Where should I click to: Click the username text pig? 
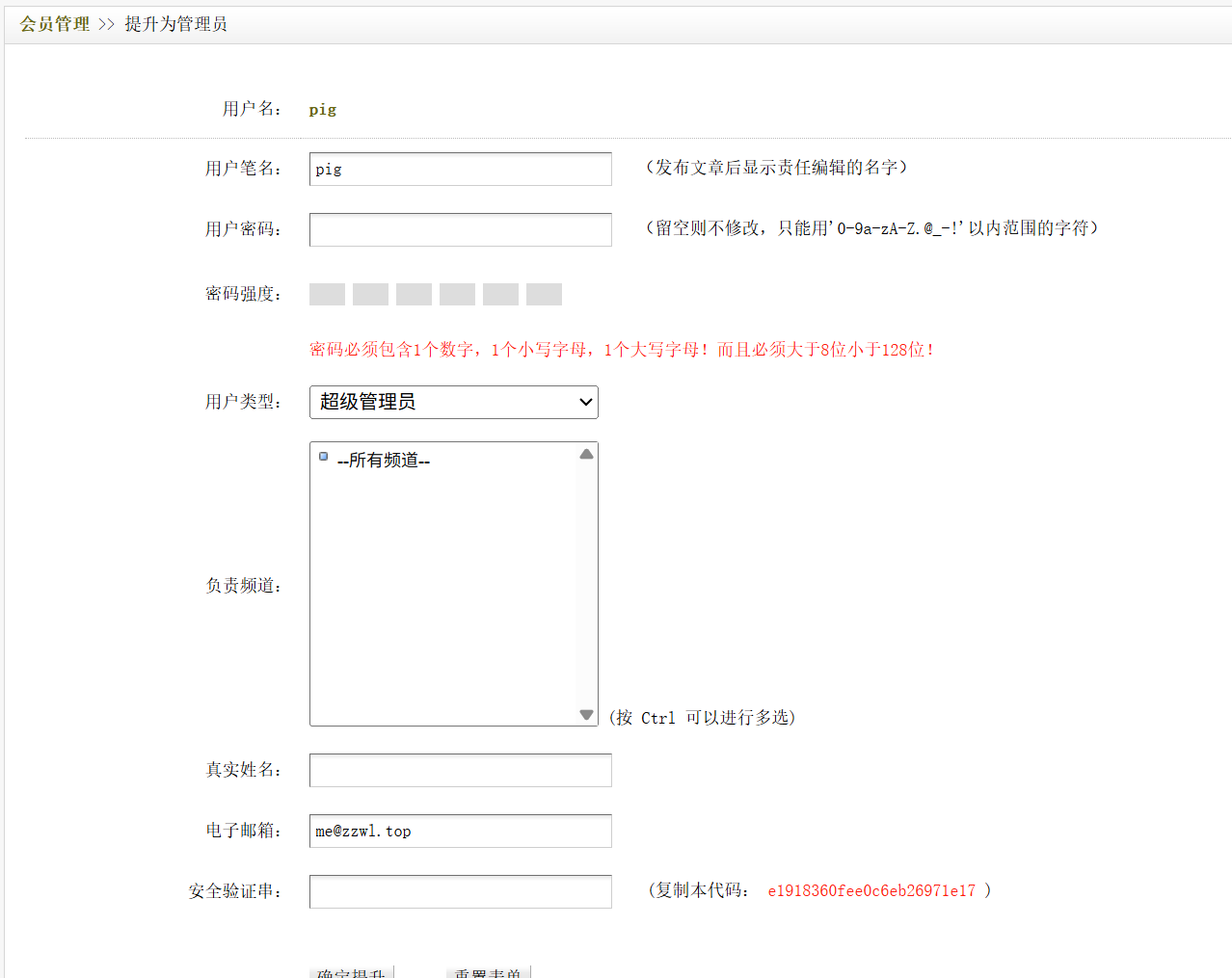[323, 110]
